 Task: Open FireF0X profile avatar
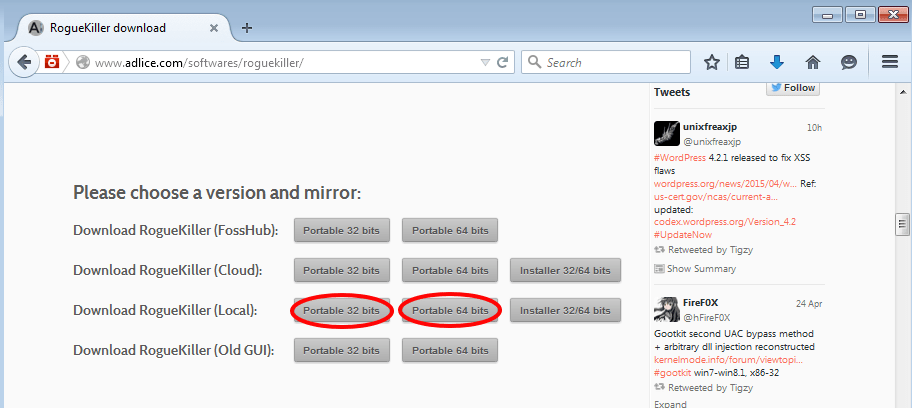(667, 309)
